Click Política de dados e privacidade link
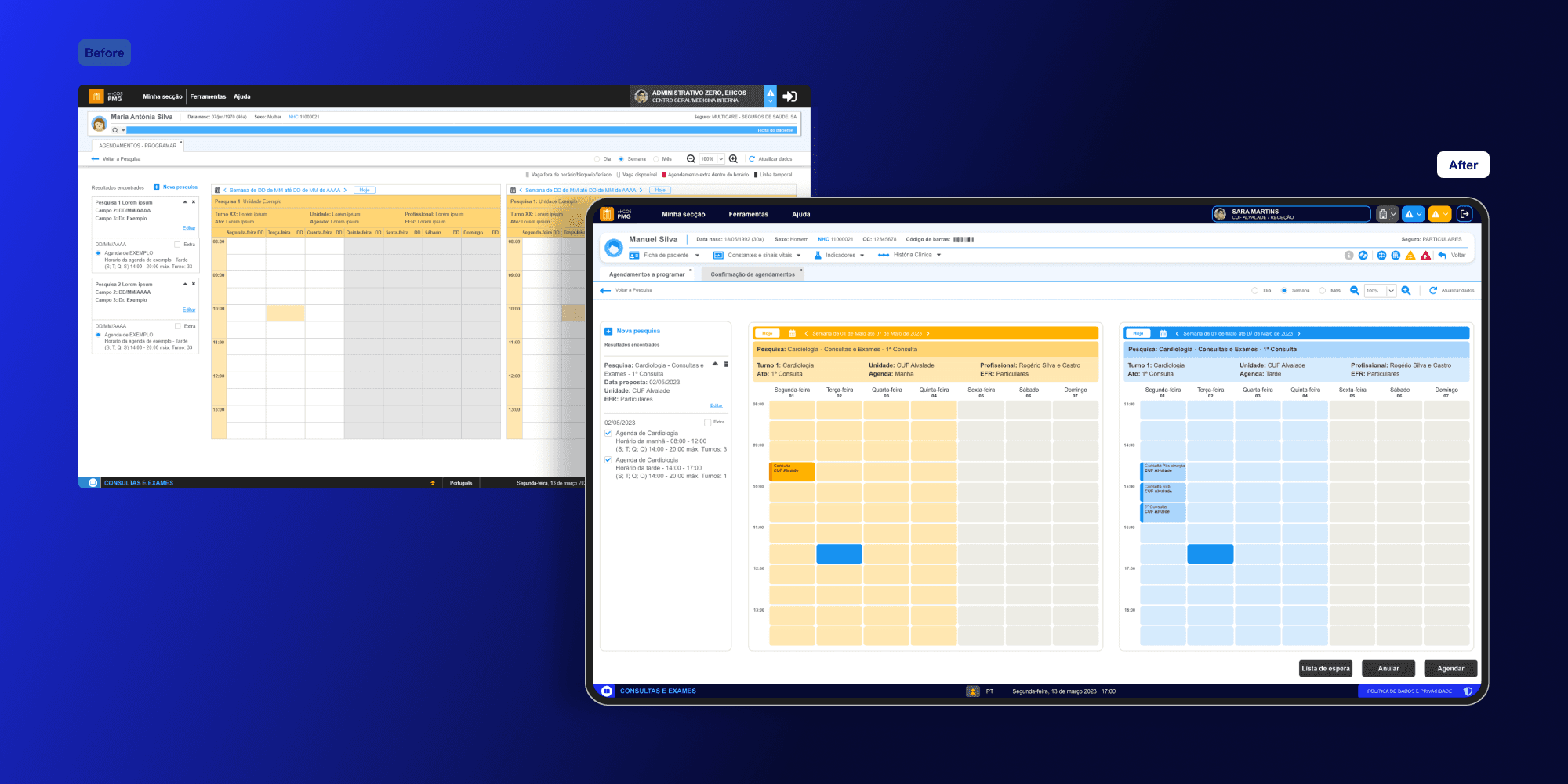Screen dimensions: 1568x784 coord(1409,691)
